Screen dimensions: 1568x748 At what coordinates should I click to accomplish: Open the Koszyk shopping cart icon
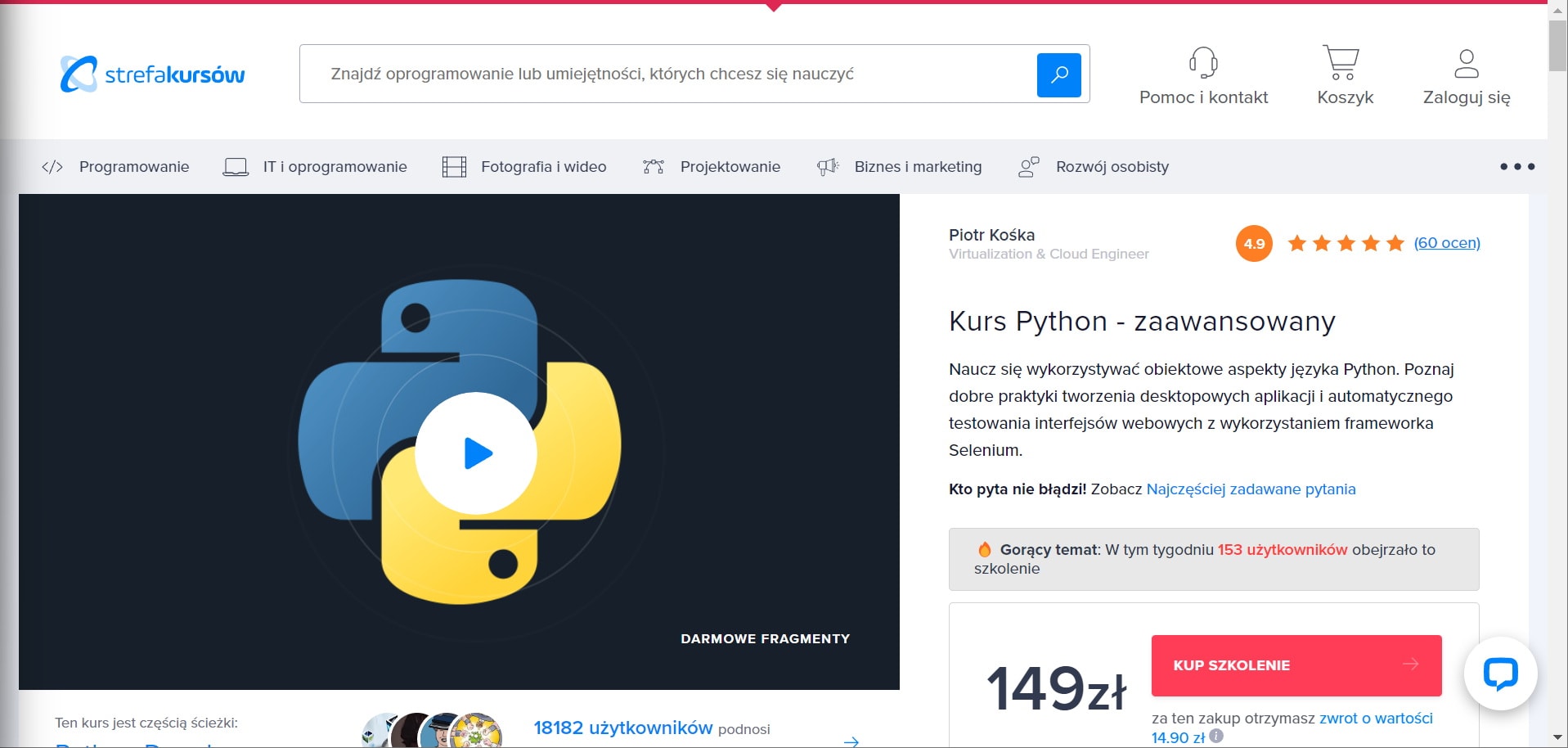click(1341, 62)
